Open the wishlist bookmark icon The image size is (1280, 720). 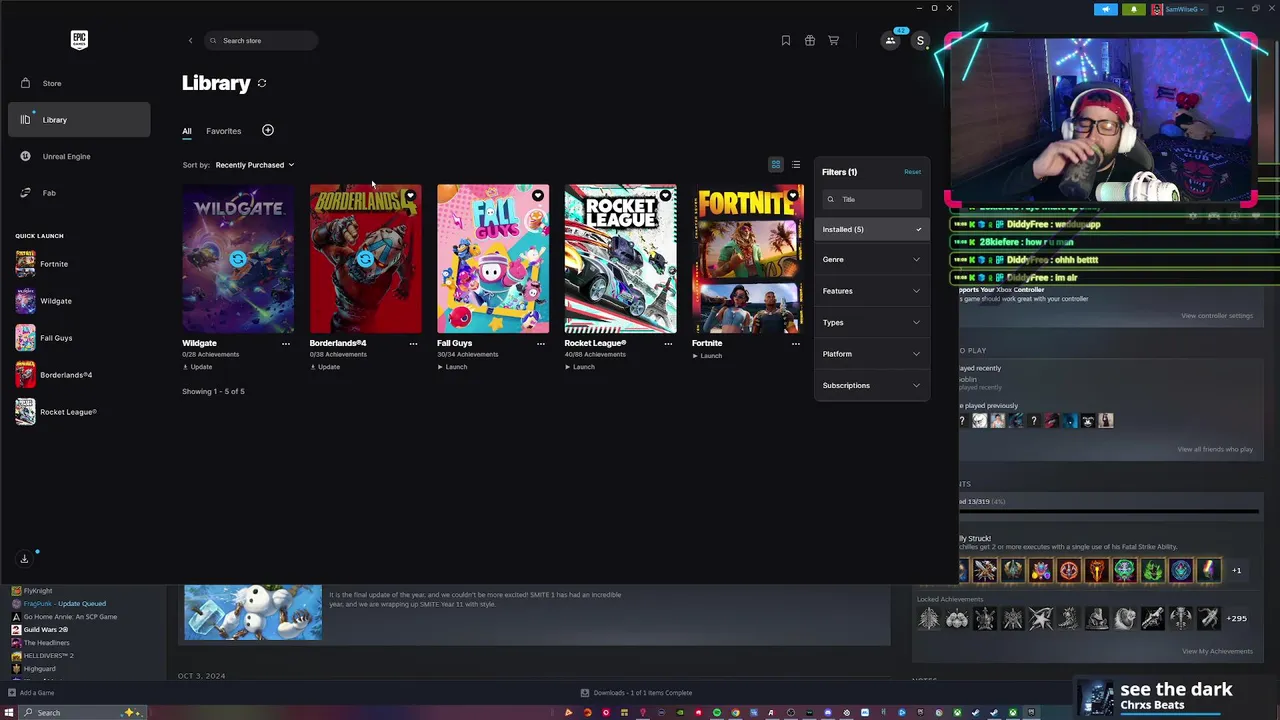[786, 41]
